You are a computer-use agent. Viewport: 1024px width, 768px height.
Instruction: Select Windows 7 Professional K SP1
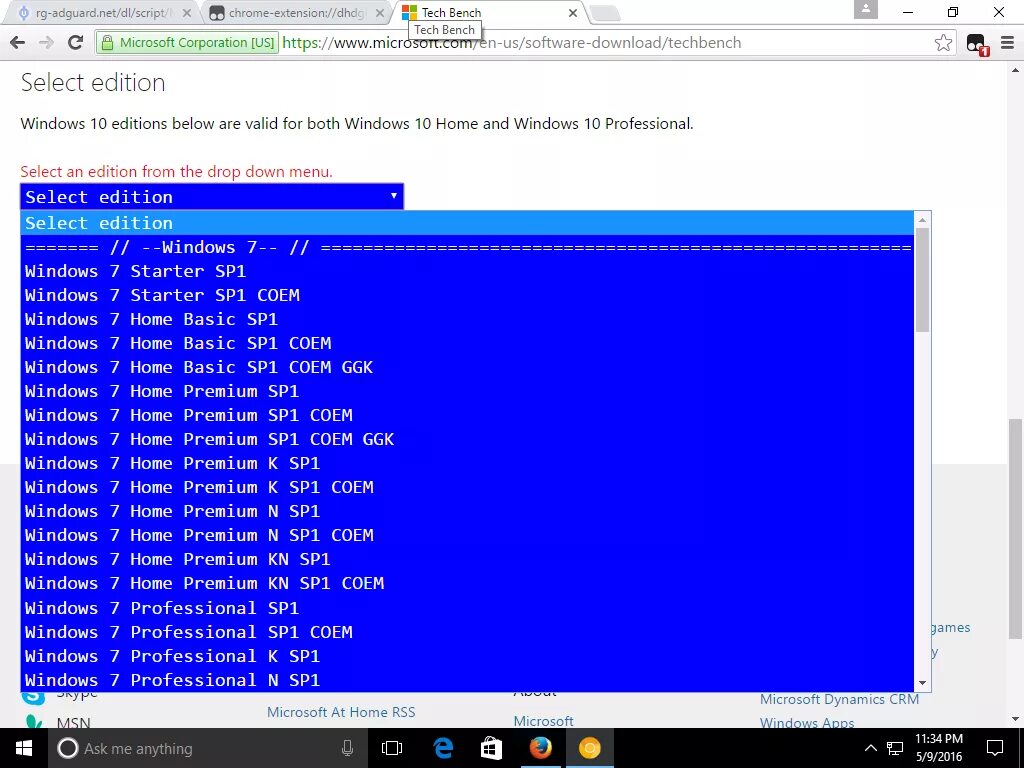click(467, 656)
